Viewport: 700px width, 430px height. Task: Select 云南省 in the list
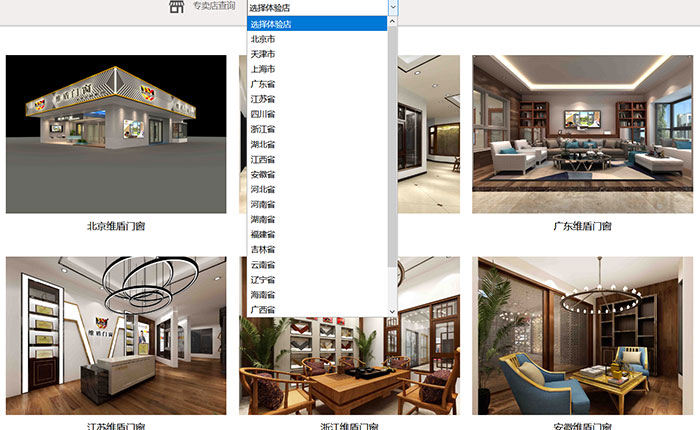click(x=263, y=264)
